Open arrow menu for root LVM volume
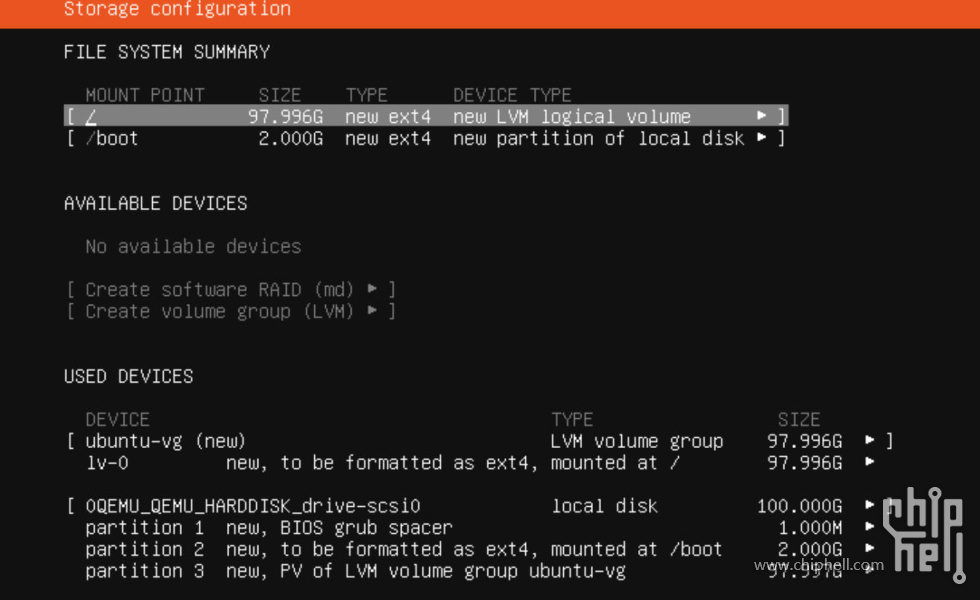The width and height of the screenshot is (980, 600). pyautogui.click(x=761, y=116)
